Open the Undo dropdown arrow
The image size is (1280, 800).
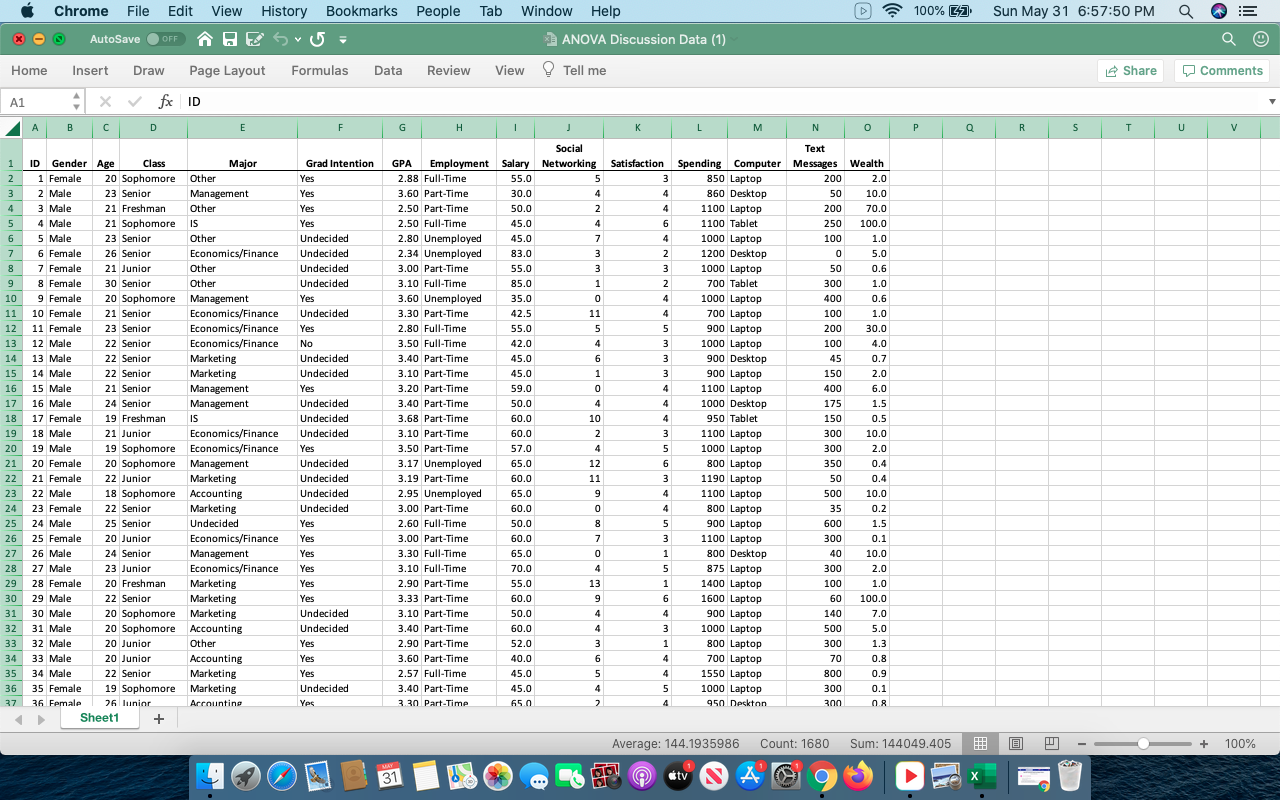coord(298,39)
